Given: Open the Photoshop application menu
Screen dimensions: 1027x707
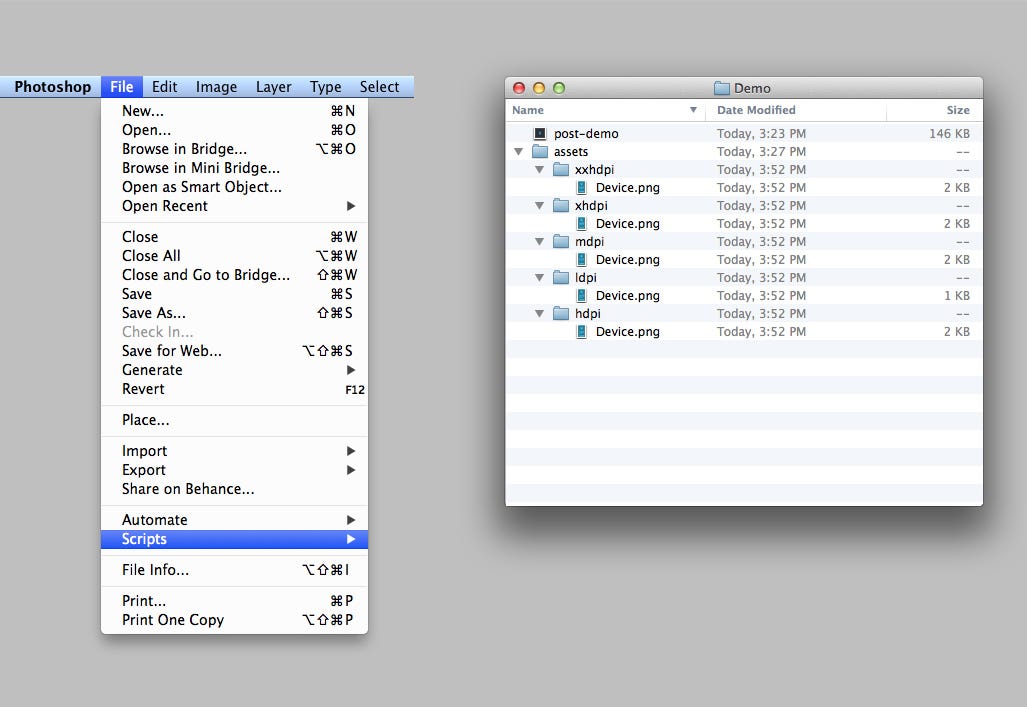Looking at the screenshot, I should pos(52,87).
